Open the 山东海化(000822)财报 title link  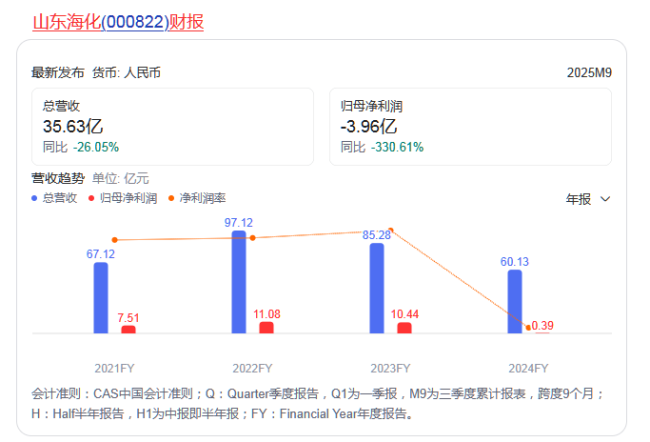(x=118, y=22)
